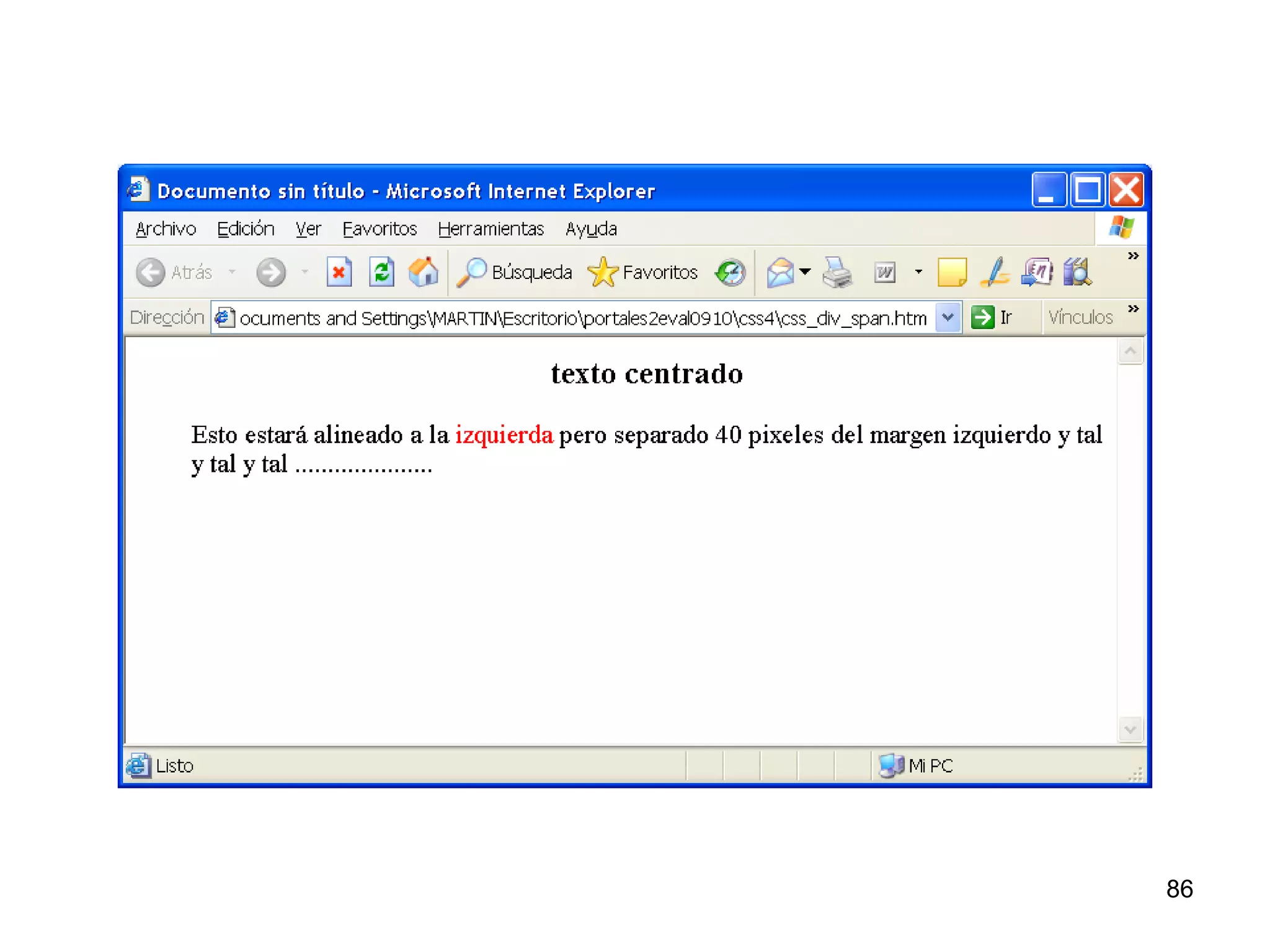Open the Mail button dropdown arrow
The image size is (1270, 952).
(x=805, y=271)
